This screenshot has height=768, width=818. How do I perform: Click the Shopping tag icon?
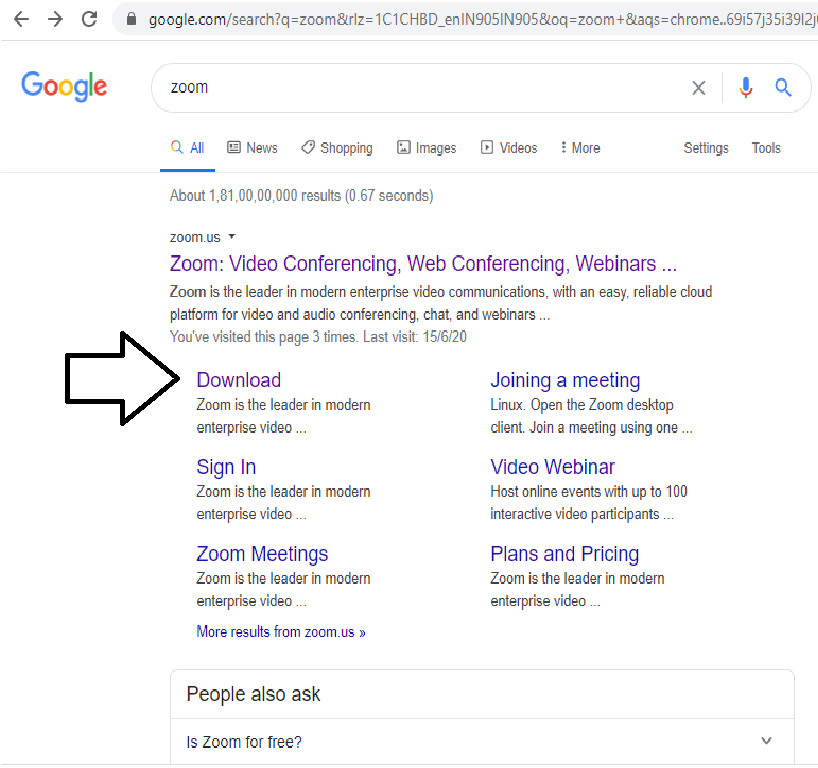click(x=308, y=148)
